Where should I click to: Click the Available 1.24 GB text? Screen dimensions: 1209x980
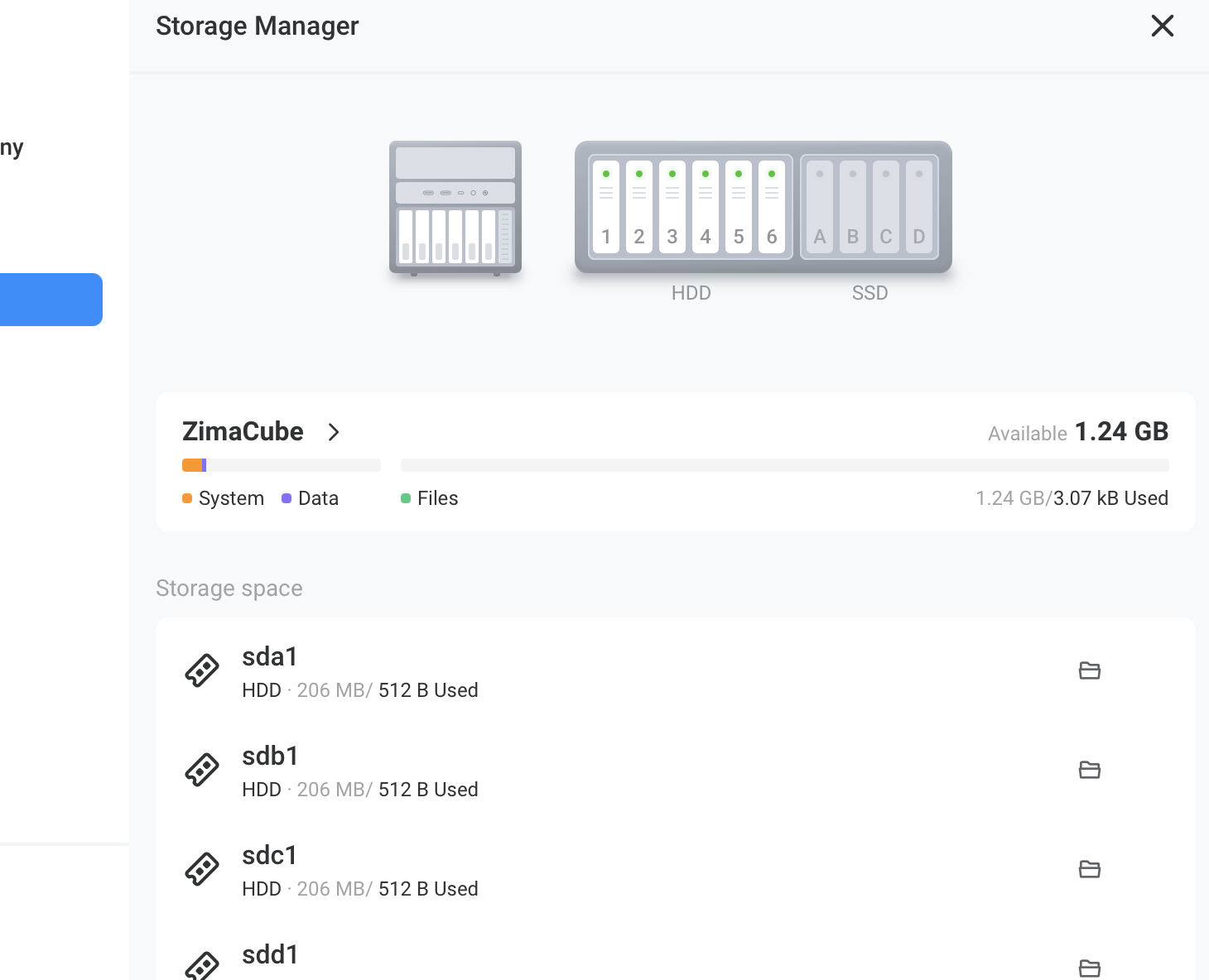pyautogui.click(x=1078, y=432)
